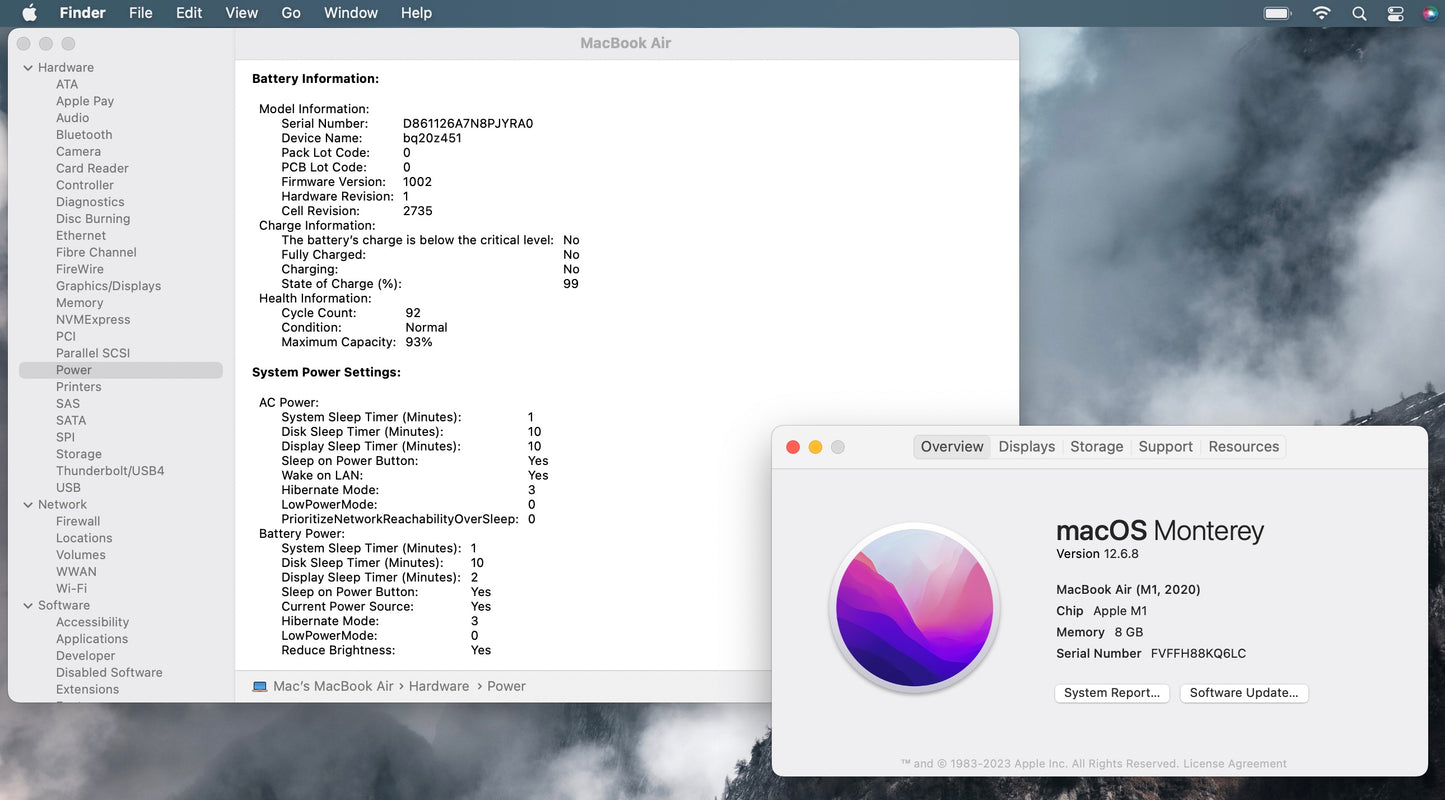The height and width of the screenshot is (800, 1445).
Task: Select Thunderbolt/USB4 in the hardware list
Action: pos(110,471)
